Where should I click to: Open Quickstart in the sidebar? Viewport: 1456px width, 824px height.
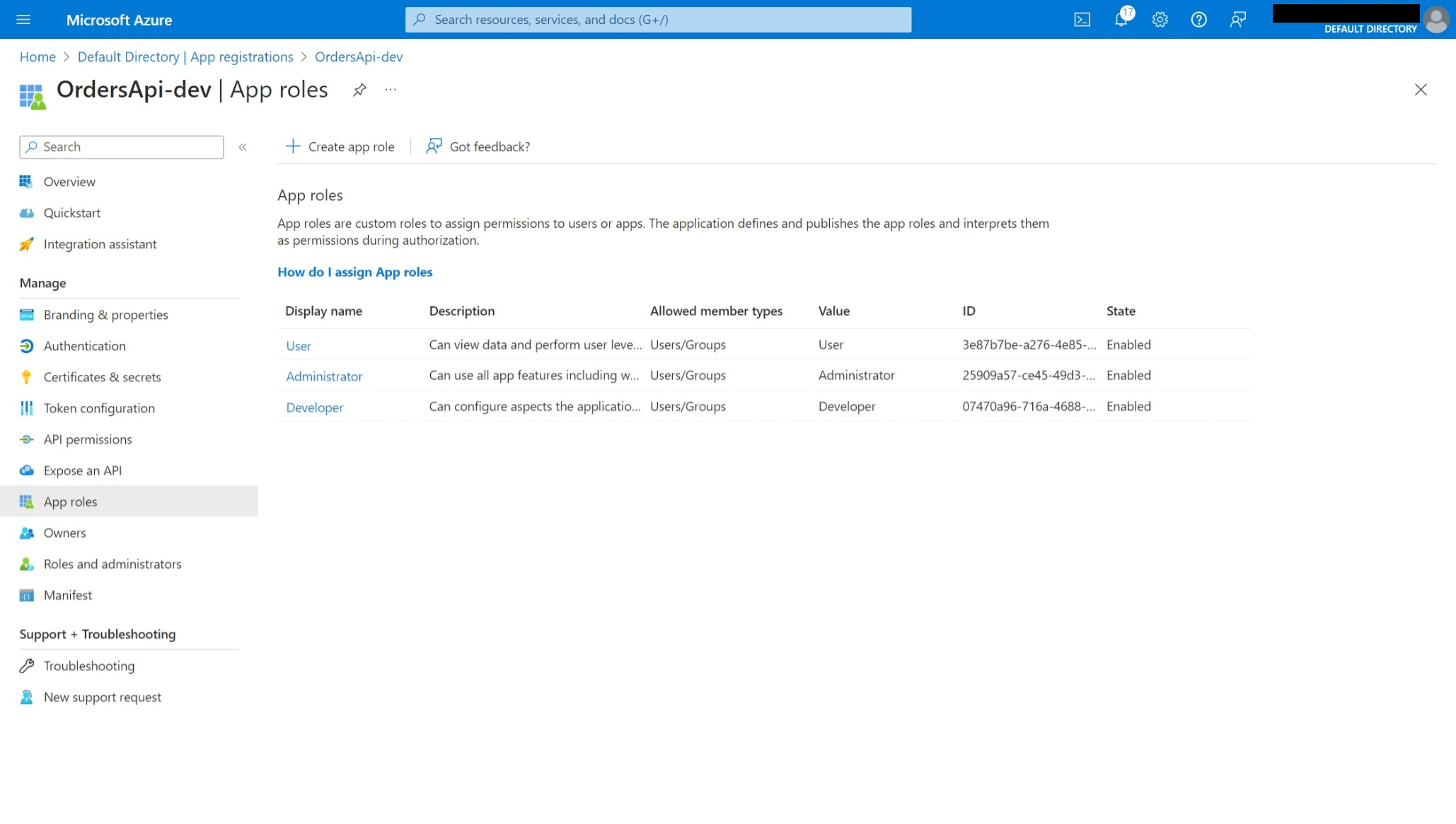pyautogui.click(x=72, y=213)
